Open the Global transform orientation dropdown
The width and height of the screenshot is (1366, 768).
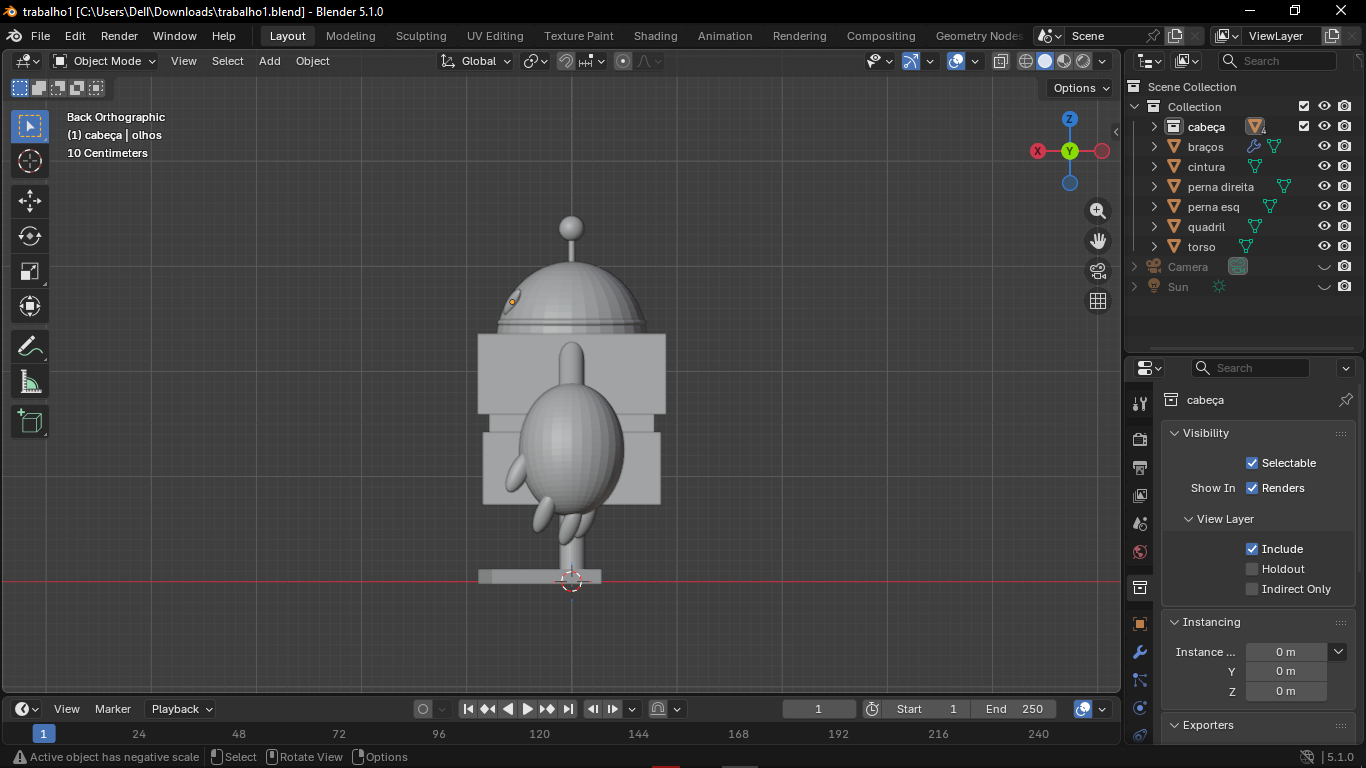point(477,61)
